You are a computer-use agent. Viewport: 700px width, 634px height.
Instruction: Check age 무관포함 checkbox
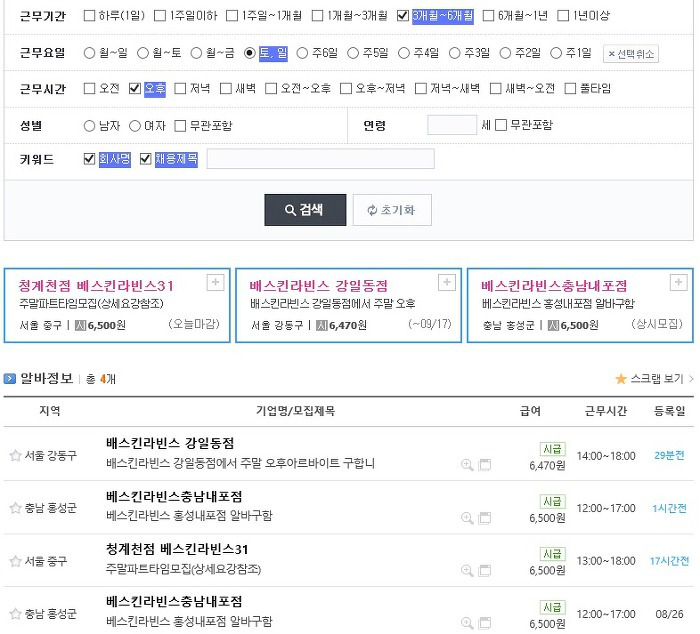(501, 125)
